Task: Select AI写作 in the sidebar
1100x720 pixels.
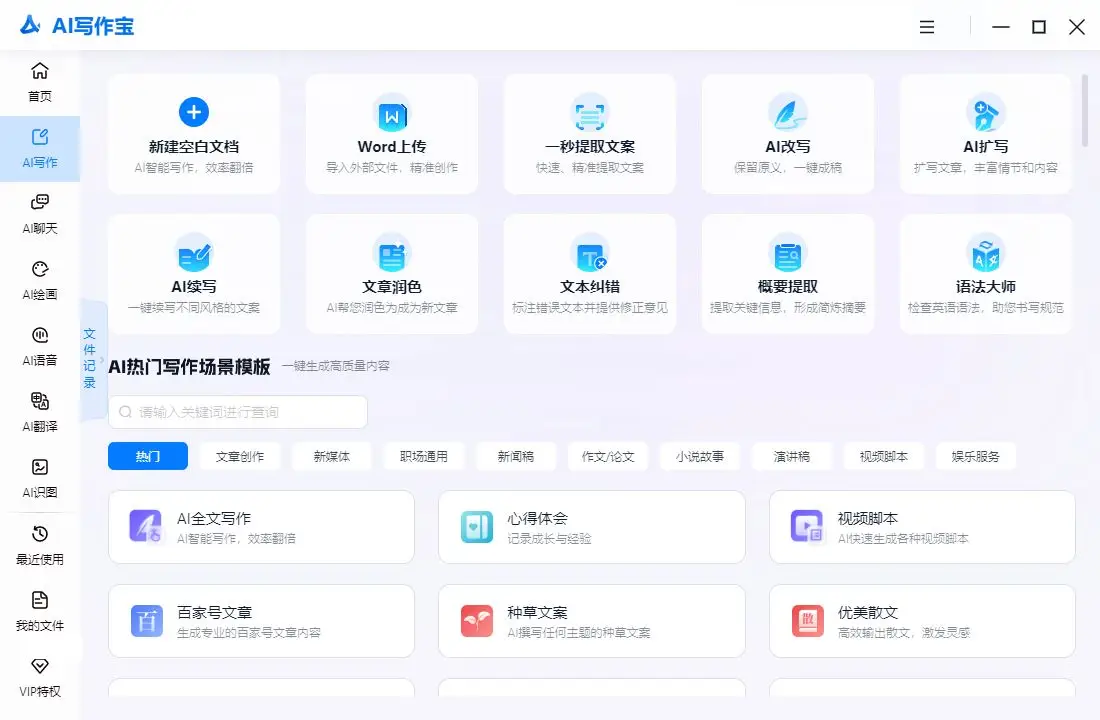Action: [x=40, y=149]
